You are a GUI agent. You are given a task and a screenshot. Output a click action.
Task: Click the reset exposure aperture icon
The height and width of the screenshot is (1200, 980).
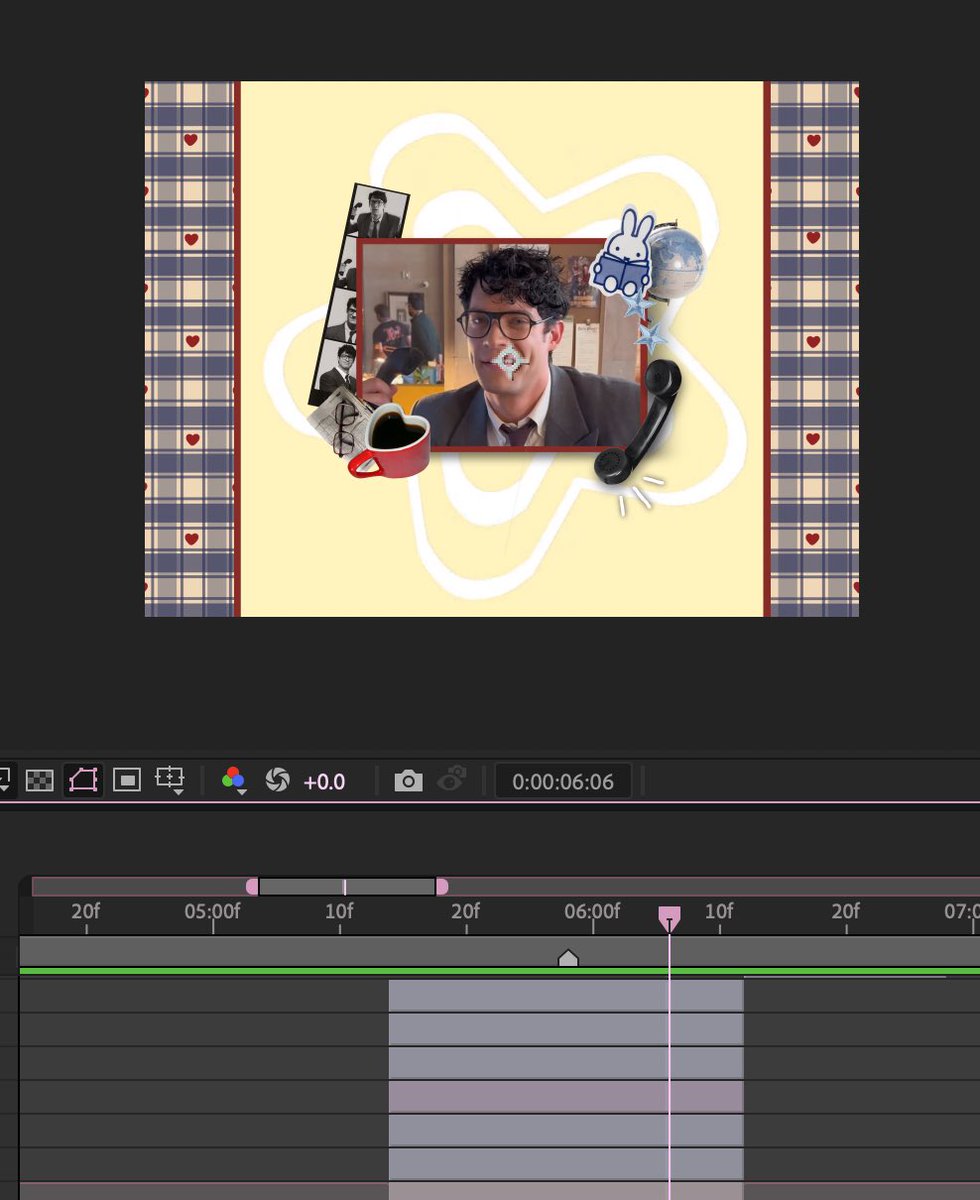278,780
